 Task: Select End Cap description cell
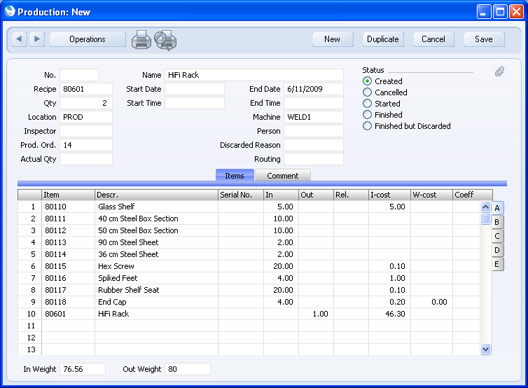click(x=156, y=302)
